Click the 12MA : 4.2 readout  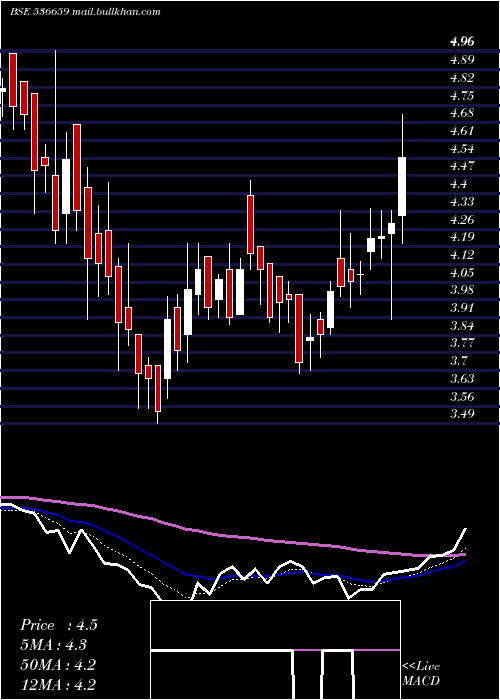pyautogui.click(x=58, y=684)
